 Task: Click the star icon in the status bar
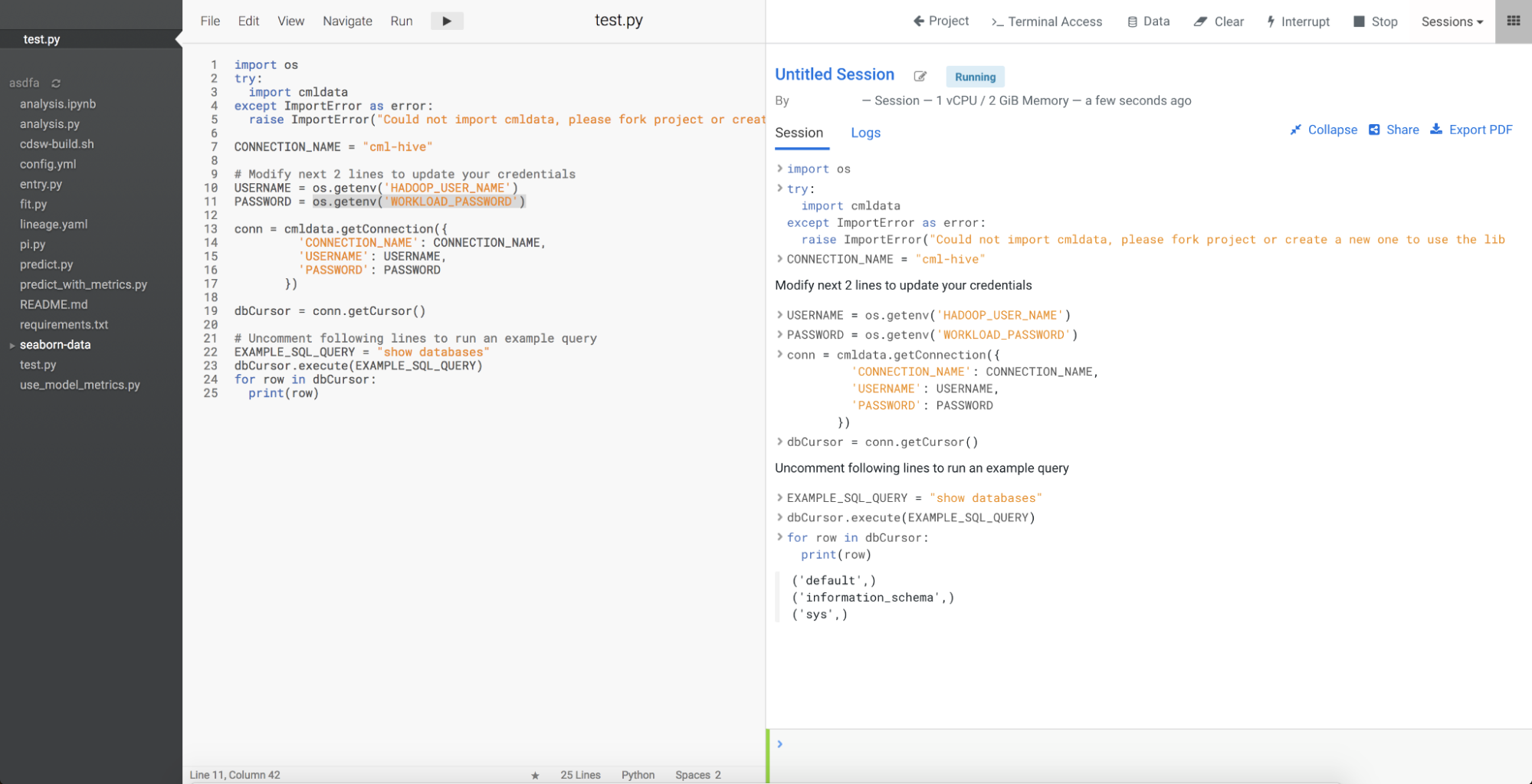pyautogui.click(x=535, y=776)
